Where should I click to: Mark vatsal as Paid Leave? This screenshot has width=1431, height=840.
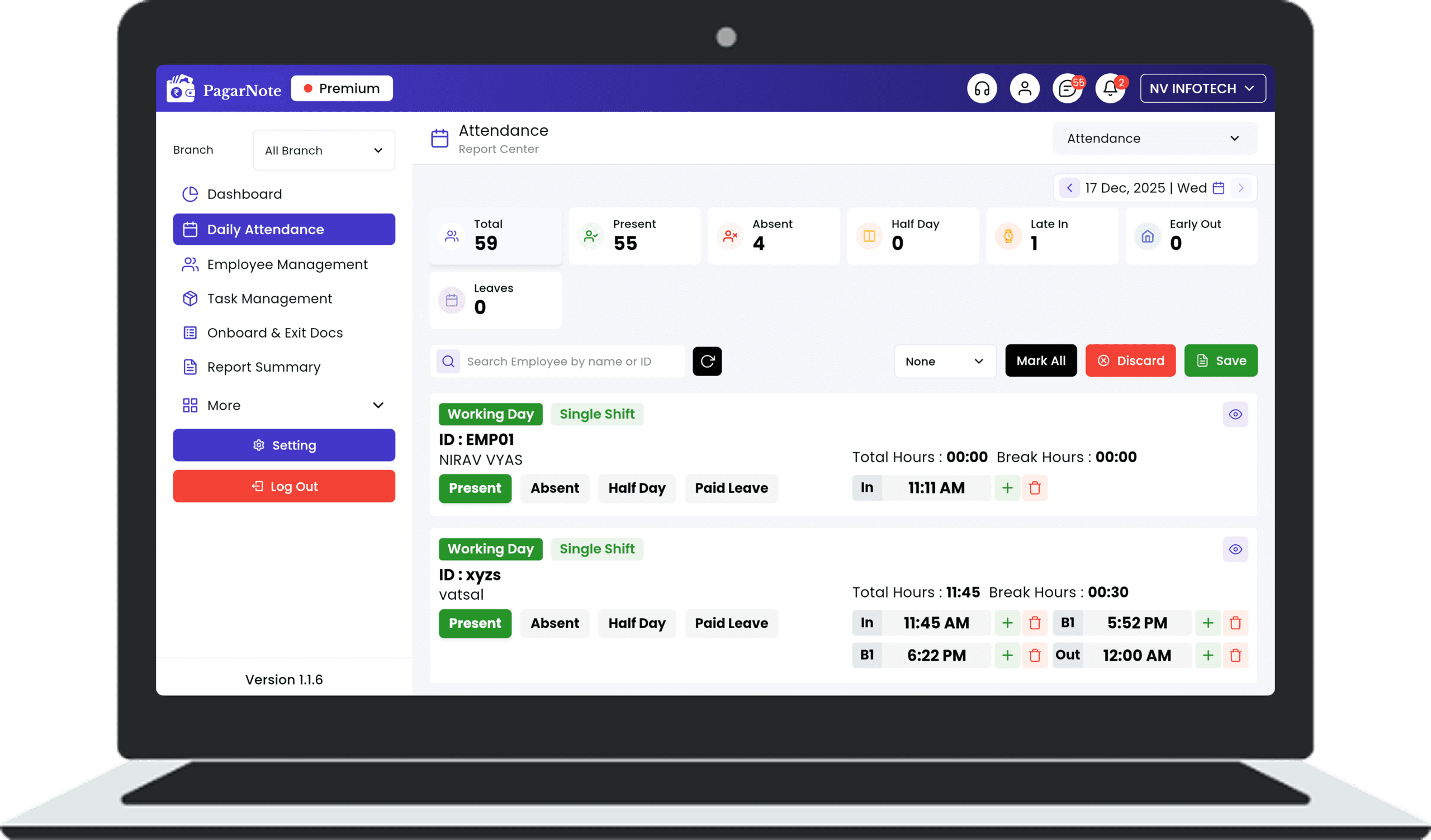coord(731,623)
